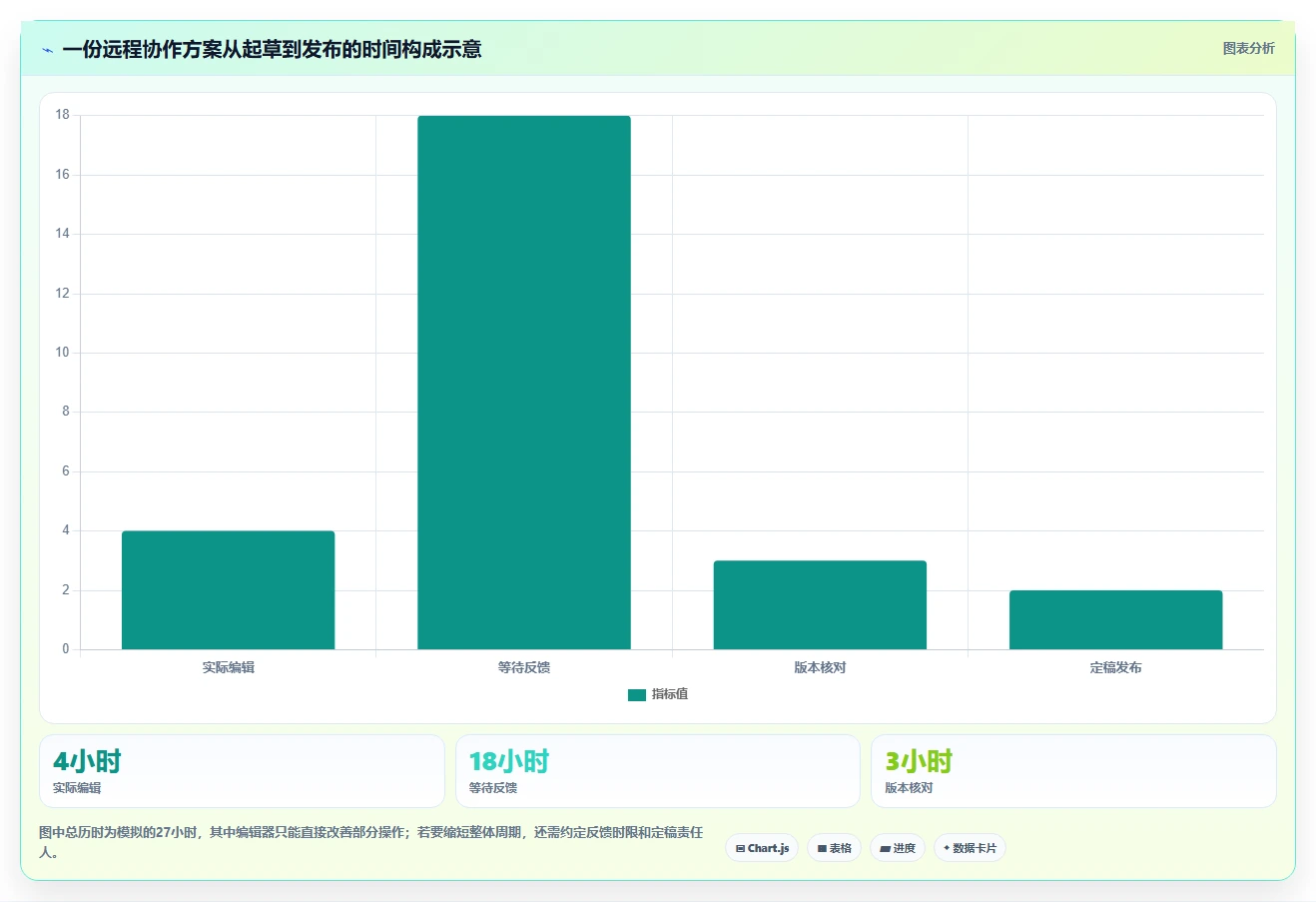Open the 3小时 版本核对 data card

(1073, 771)
